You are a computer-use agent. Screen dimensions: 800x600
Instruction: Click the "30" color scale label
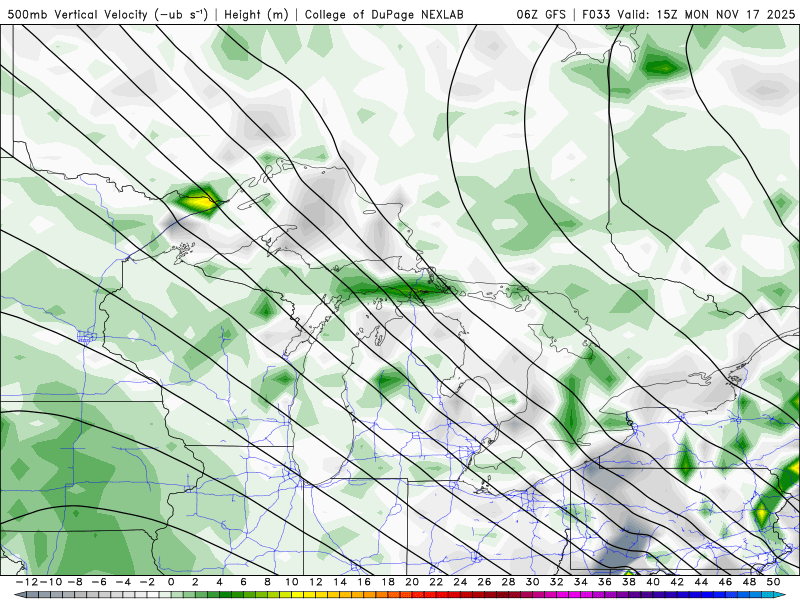tap(532, 582)
